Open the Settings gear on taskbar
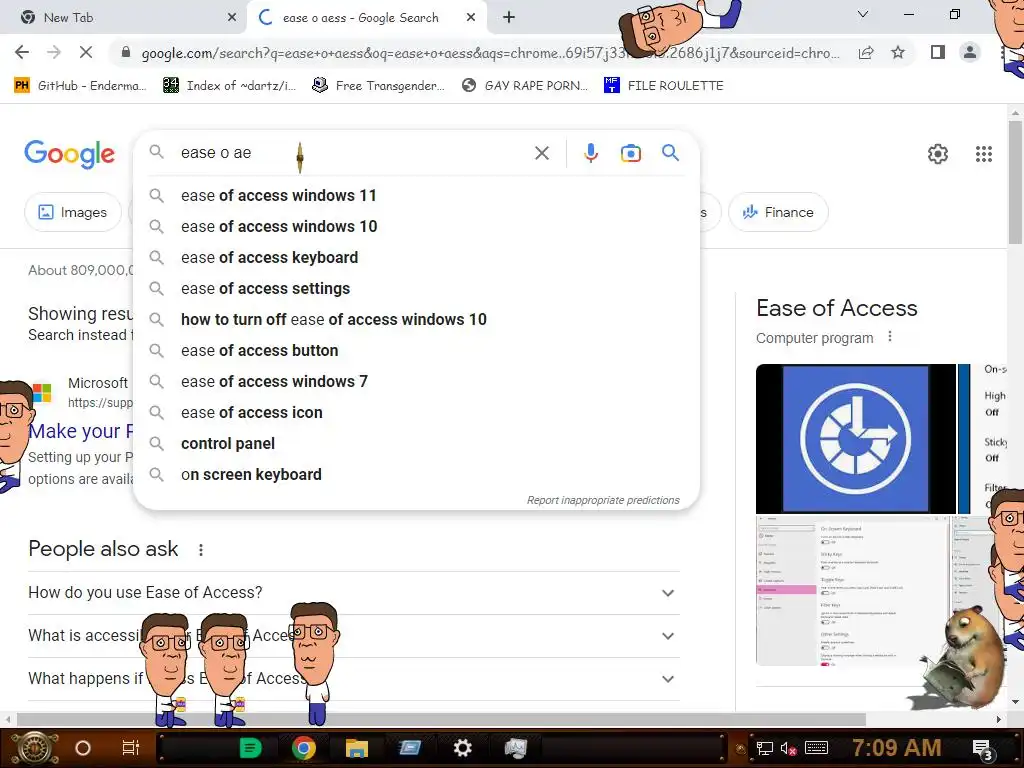1024x768 pixels. click(x=462, y=748)
